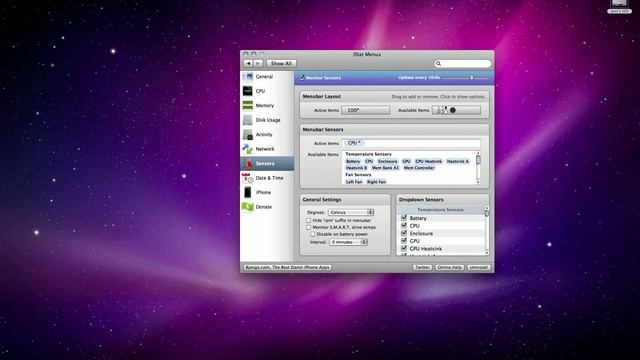
Task: Open the Bjango.com iPhone Apps link
Action: click(287, 267)
